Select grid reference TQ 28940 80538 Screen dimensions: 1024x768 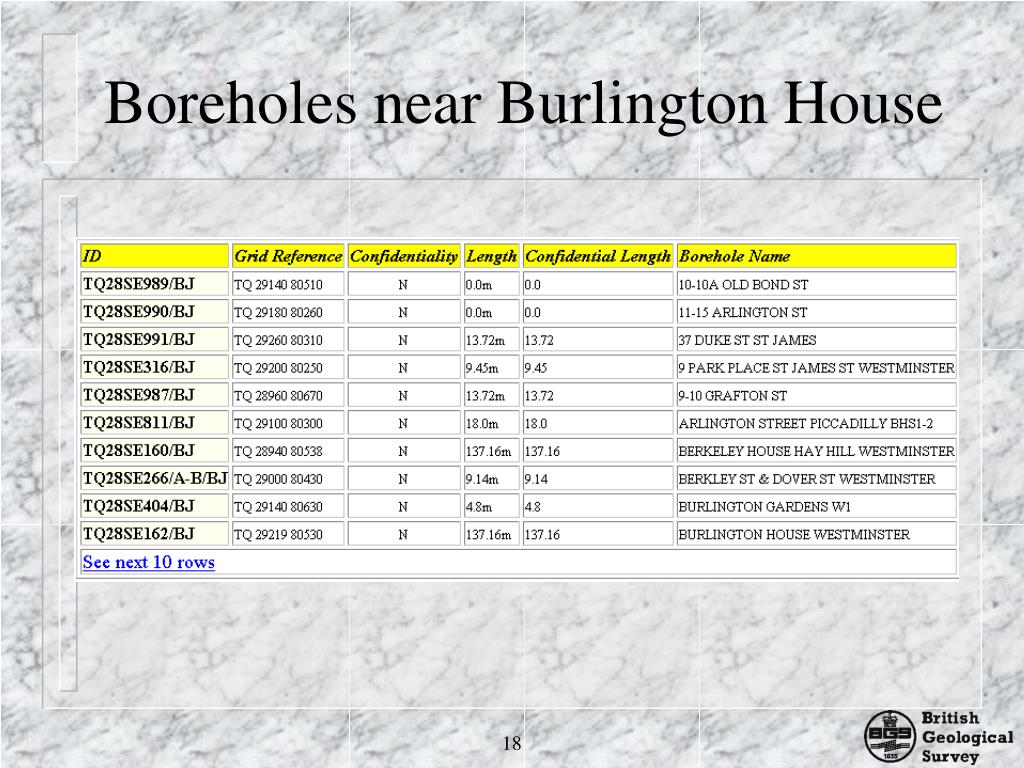point(278,451)
